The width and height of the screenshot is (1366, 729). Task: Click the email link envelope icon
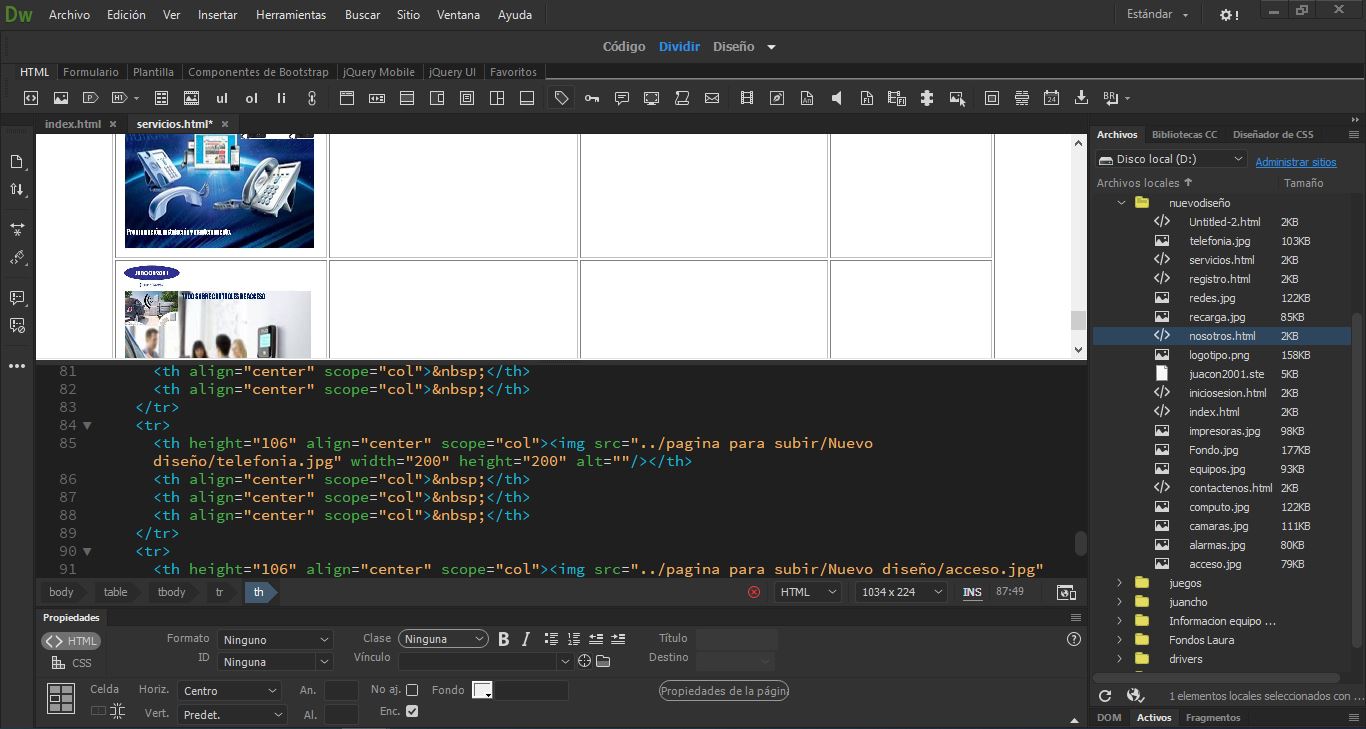[x=712, y=98]
